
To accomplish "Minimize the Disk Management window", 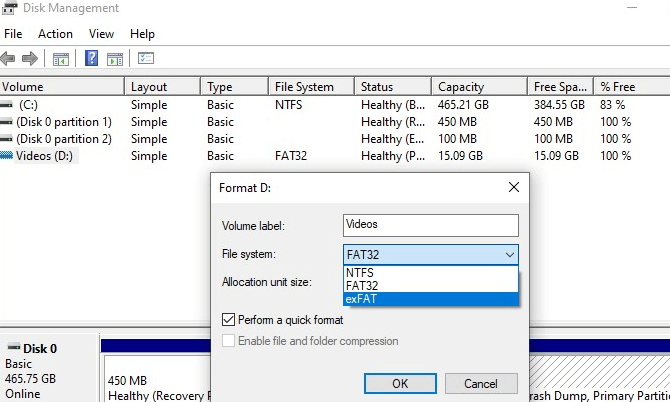I will 632,8.
